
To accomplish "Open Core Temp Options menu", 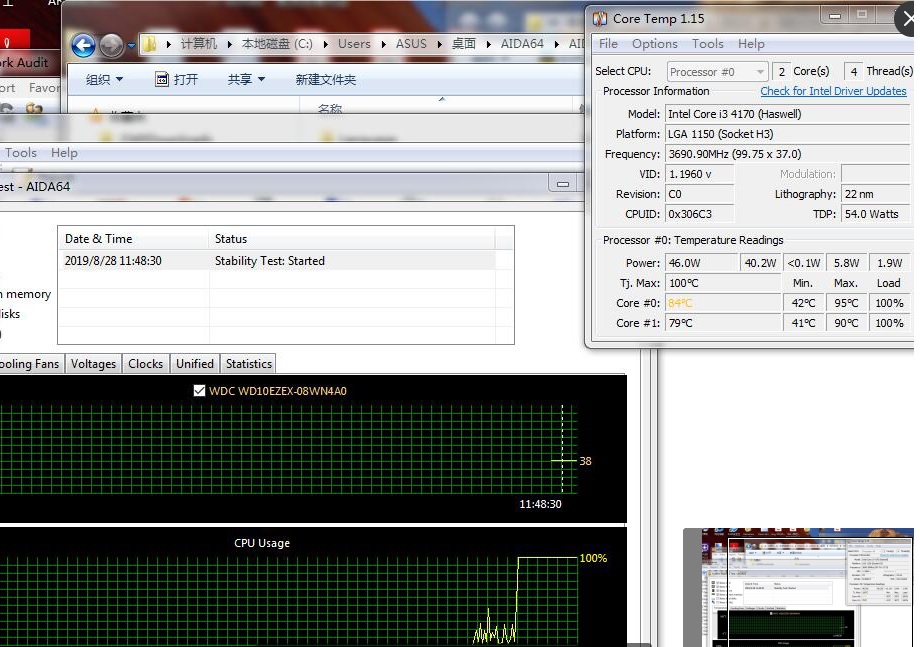I will tap(654, 44).
